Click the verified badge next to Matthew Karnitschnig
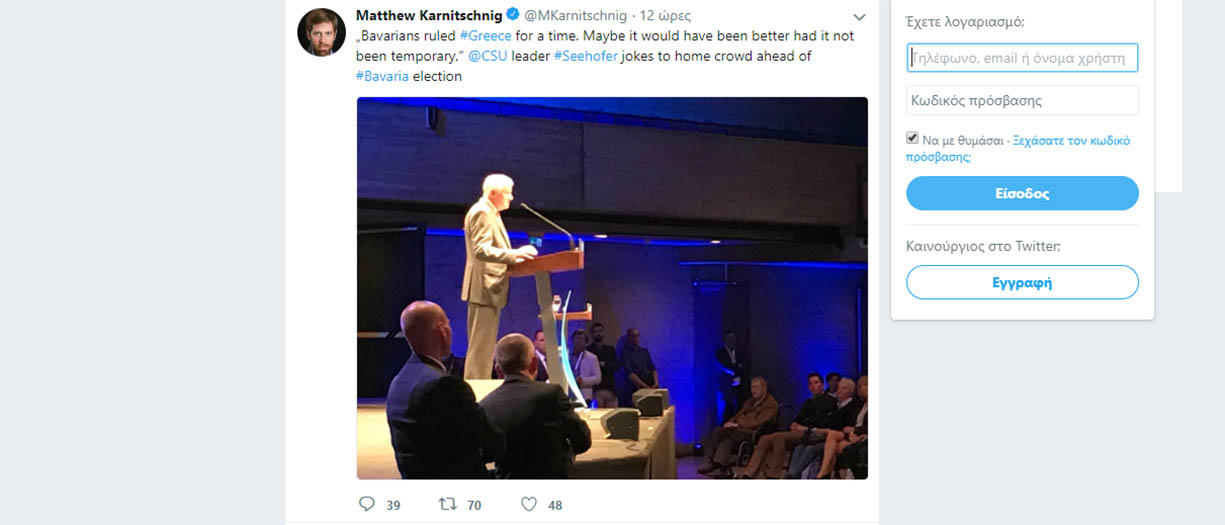This screenshot has height=525, width=1225. 513,16
